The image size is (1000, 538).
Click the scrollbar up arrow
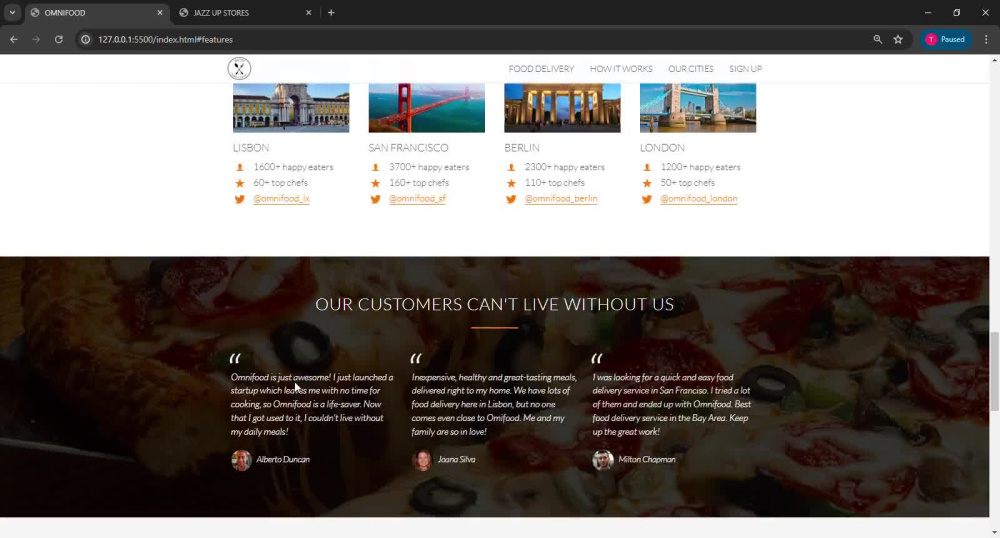(994, 60)
